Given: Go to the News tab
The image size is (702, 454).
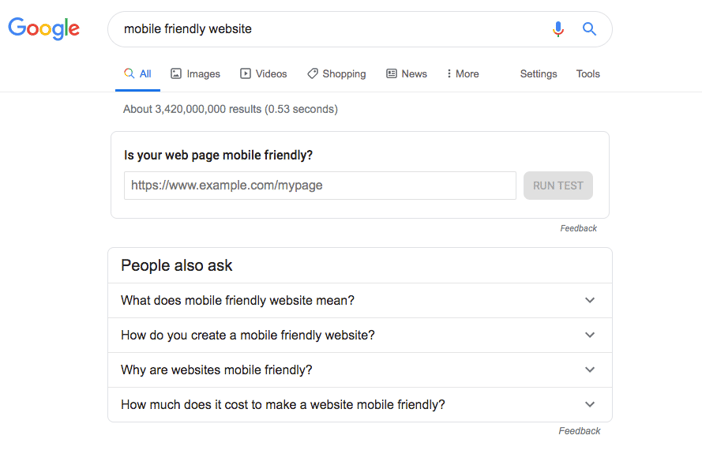Looking at the screenshot, I should tap(406, 74).
